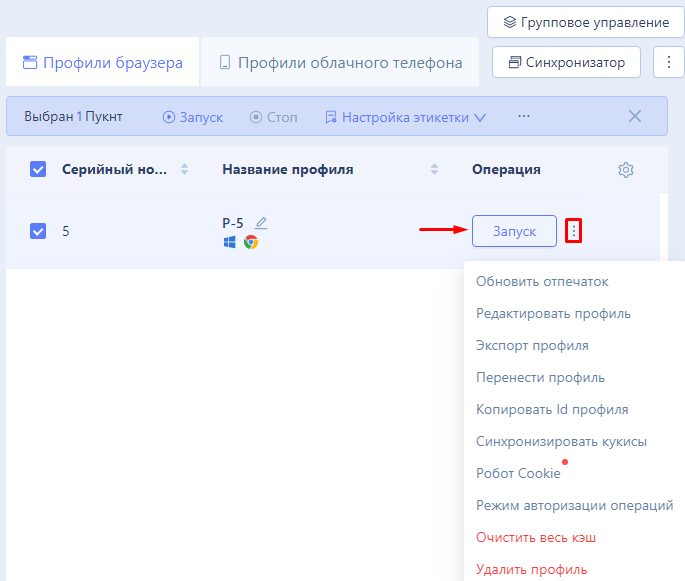685x581 pixels.
Task: Switch to Профили браузера tab
Action: click(x=103, y=62)
